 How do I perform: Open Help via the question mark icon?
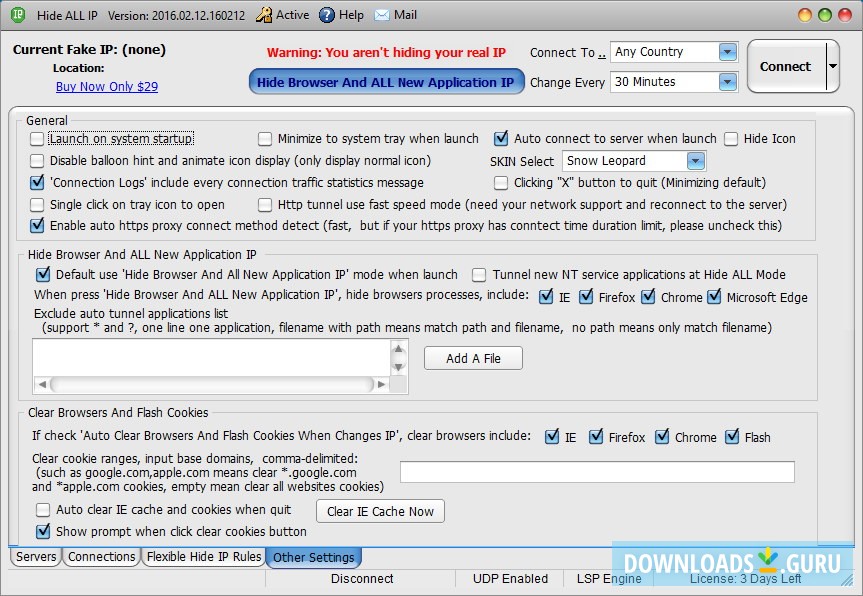click(x=326, y=15)
